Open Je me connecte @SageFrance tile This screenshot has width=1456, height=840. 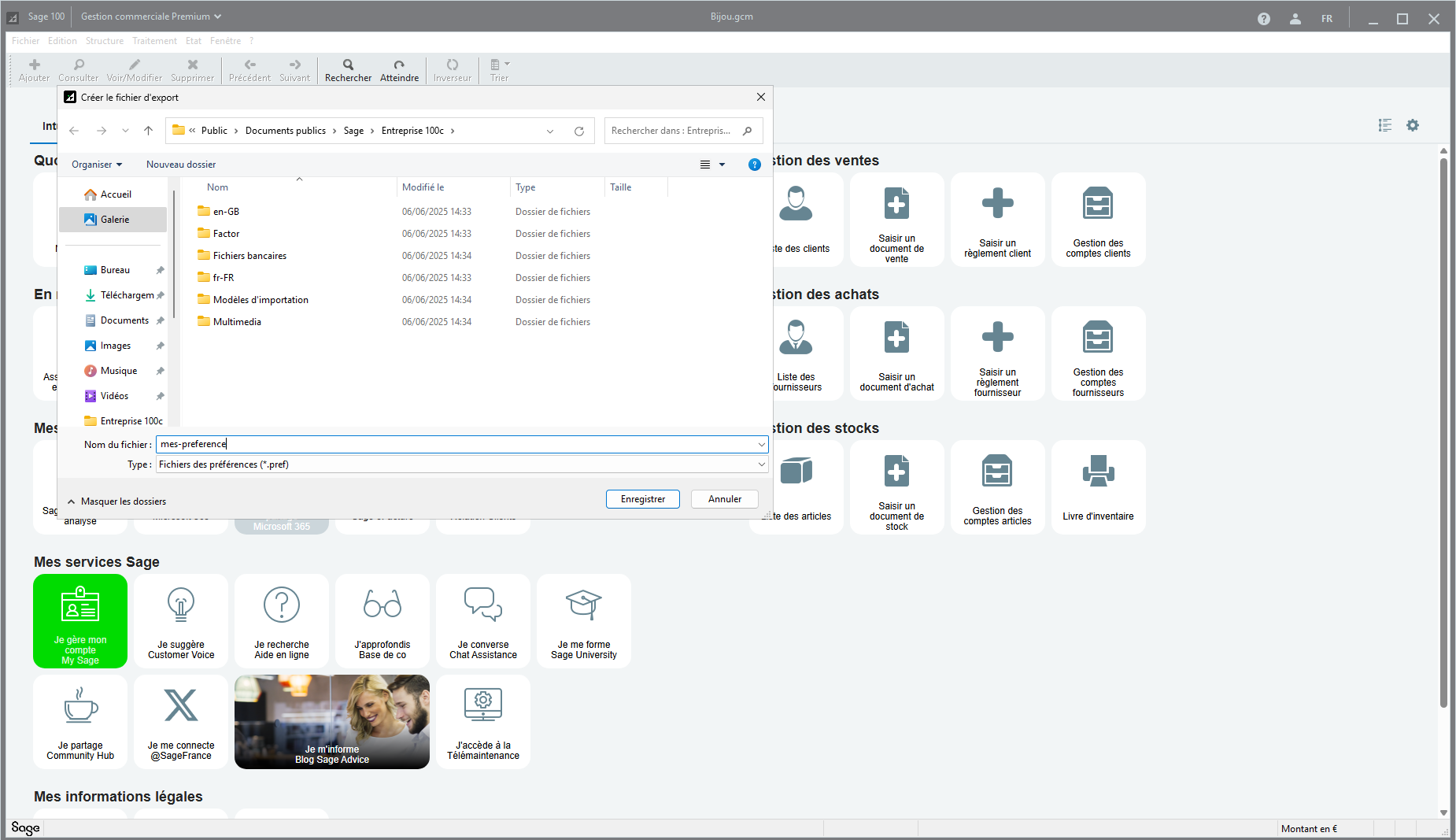pyautogui.click(x=181, y=722)
